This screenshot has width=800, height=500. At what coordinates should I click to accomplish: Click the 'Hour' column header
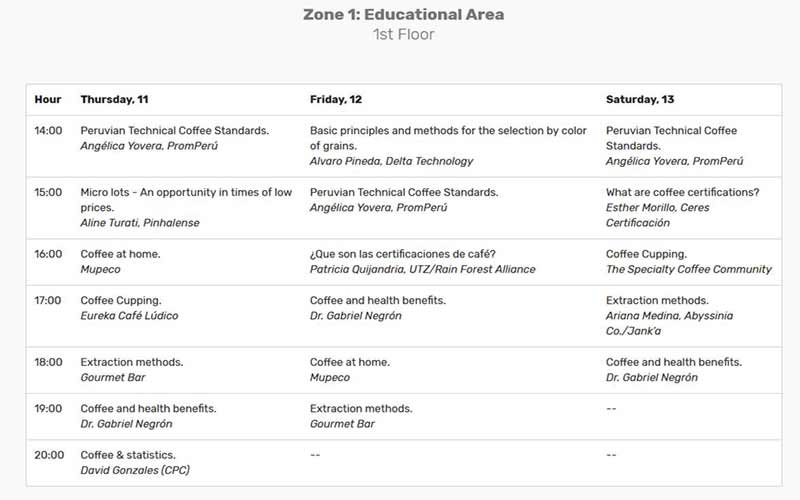coord(48,99)
